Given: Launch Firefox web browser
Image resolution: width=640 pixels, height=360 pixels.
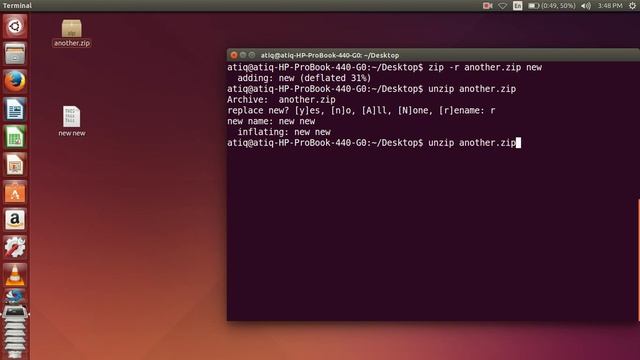Looking at the screenshot, I should tap(15, 81).
